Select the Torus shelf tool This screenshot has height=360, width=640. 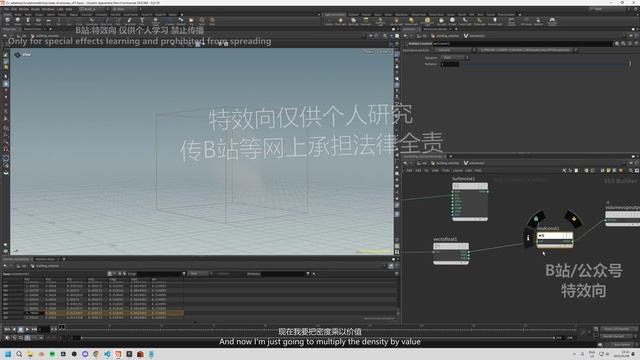(38, 20)
